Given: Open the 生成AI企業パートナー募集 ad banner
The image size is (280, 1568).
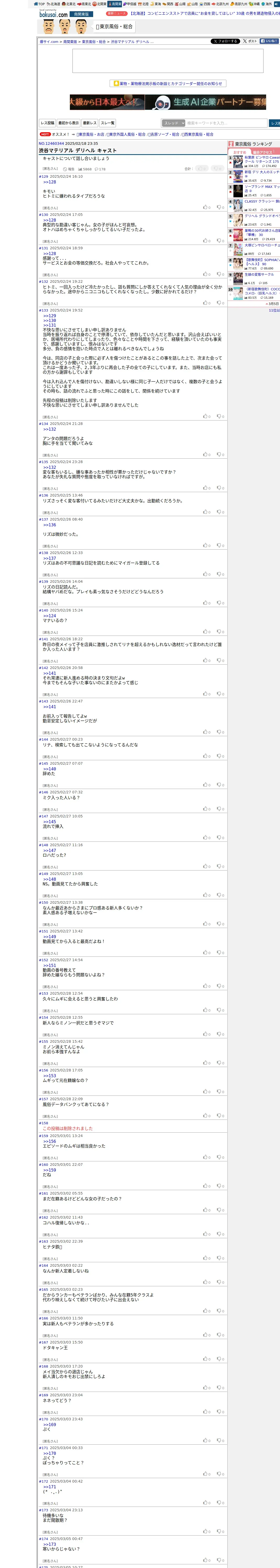Looking at the screenshot, I should (168, 102).
